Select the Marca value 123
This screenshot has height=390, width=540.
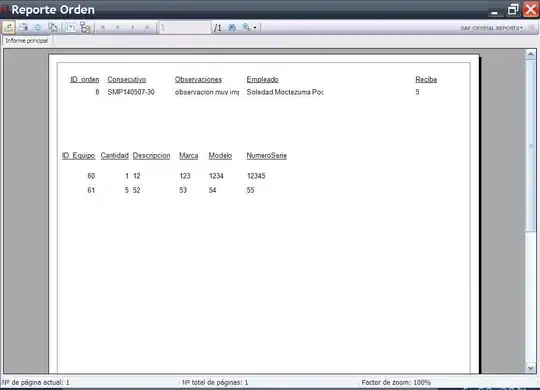click(x=185, y=176)
